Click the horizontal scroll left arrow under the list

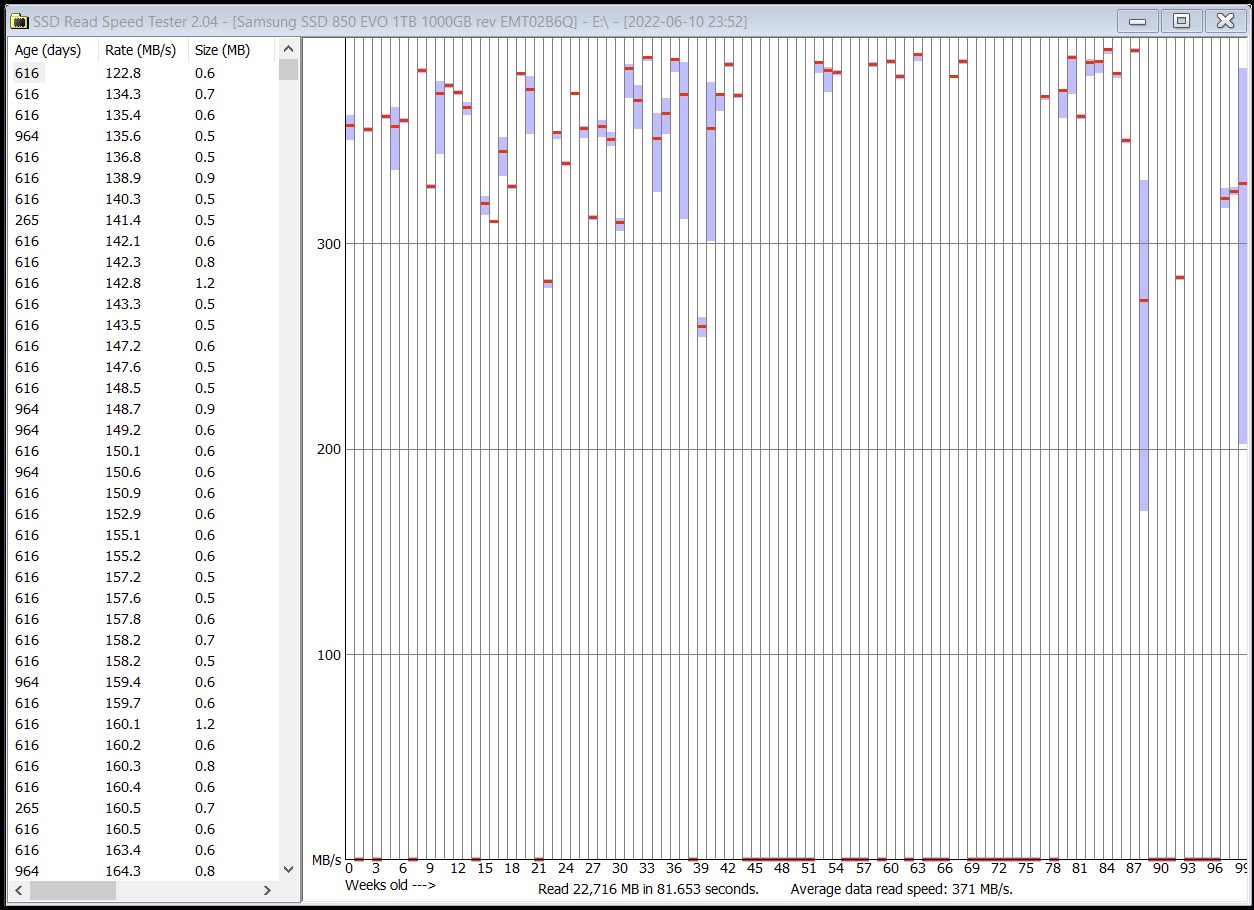click(x=19, y=890)
